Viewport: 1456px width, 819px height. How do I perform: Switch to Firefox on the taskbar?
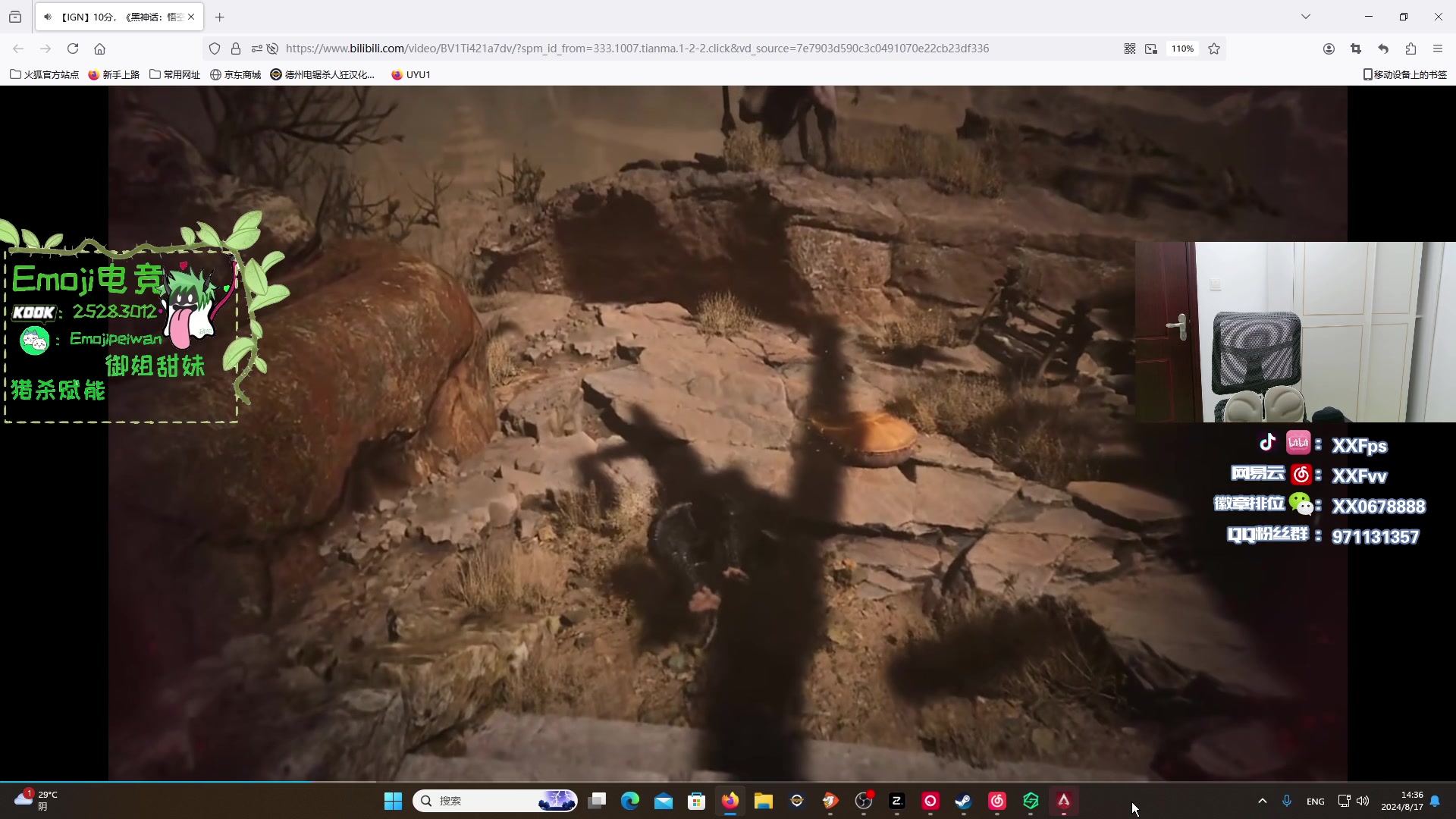(x=730, y=801)
